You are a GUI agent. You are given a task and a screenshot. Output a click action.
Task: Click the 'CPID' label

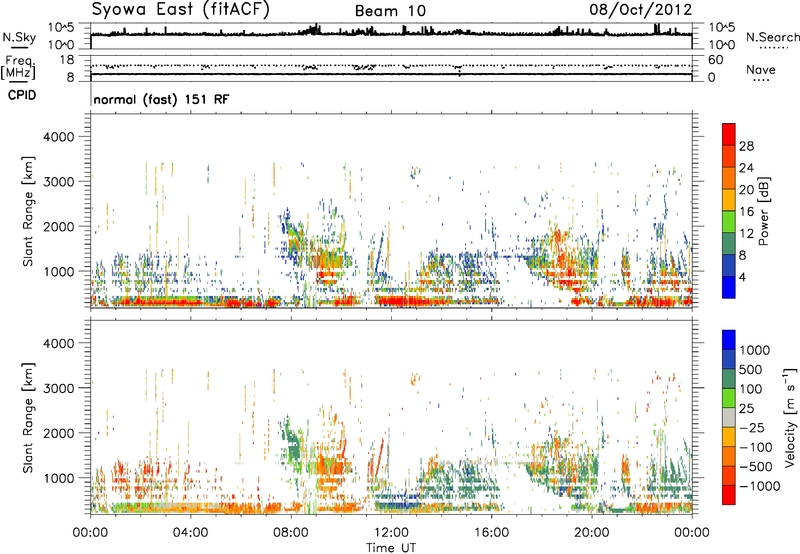(x=22, y=95)
